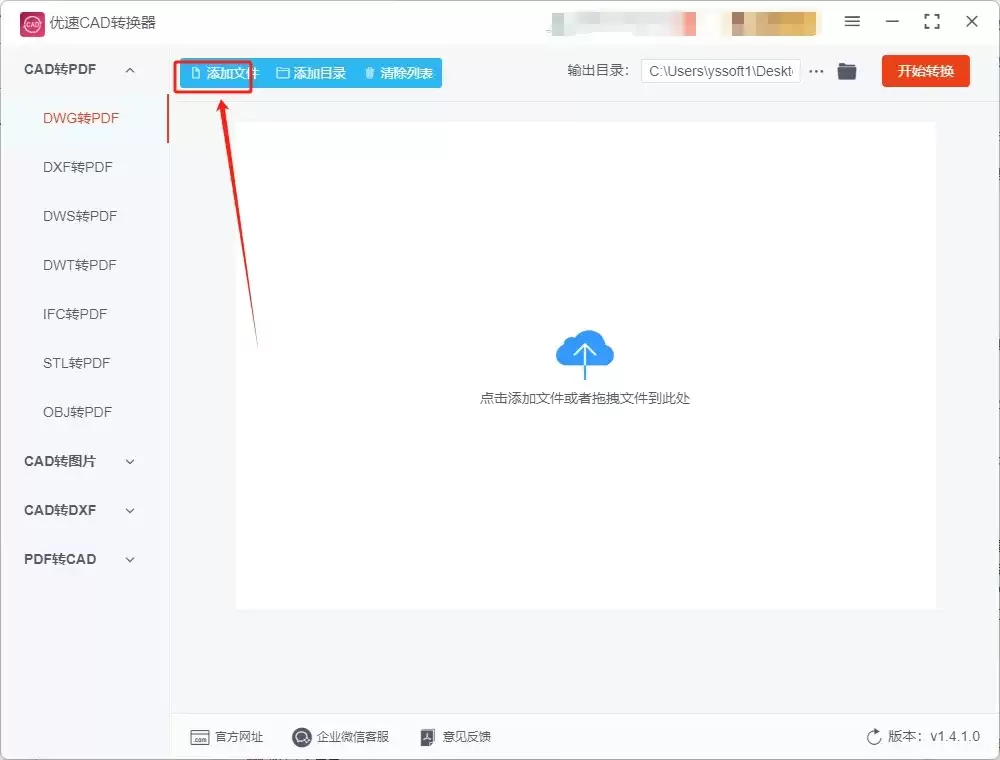Click the 优速CAD转换器 logo icon
This screenshot has width=1000, height=760.
coord(30,21)
